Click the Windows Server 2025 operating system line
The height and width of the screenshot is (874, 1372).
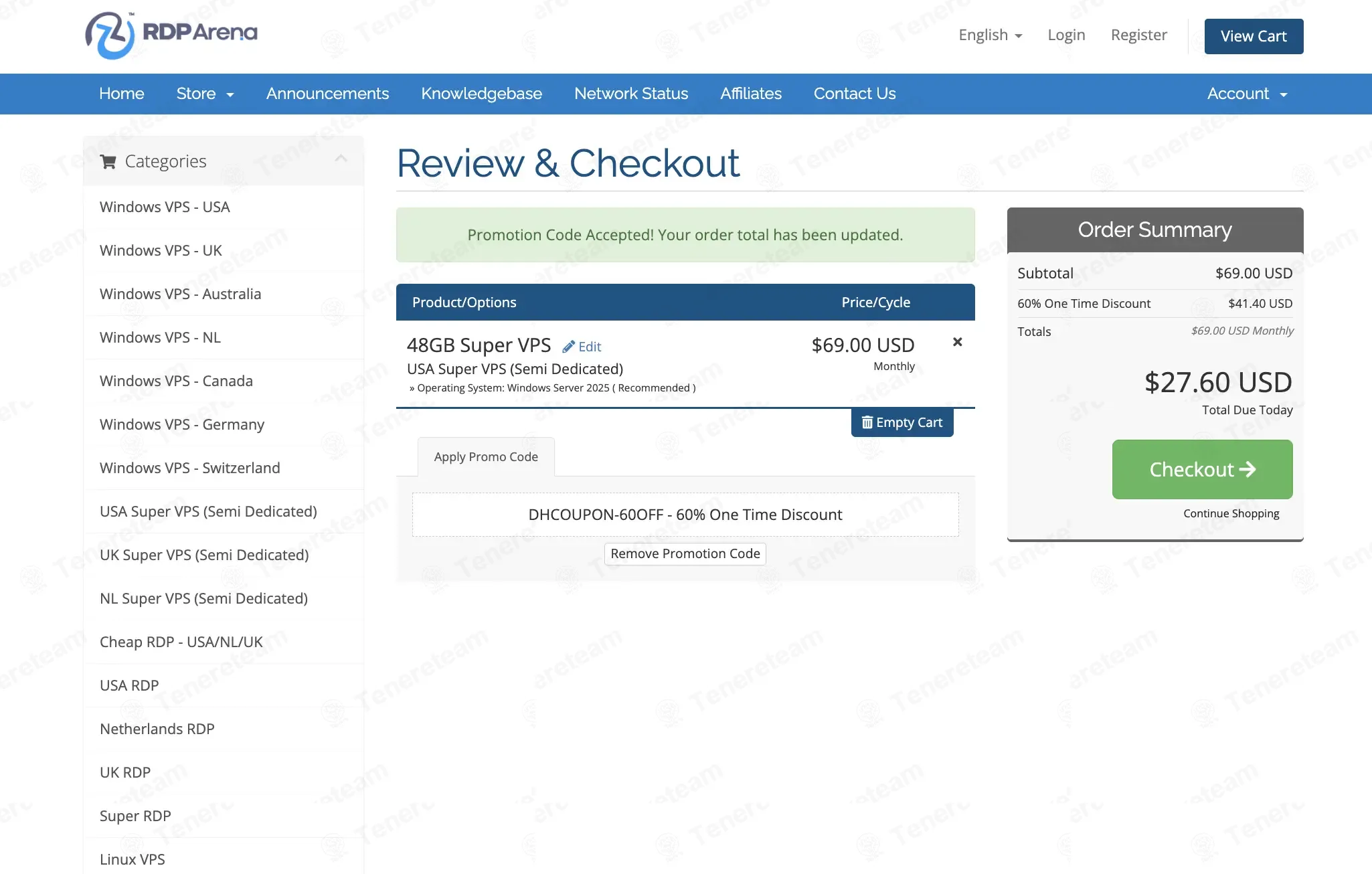[553, 387]
